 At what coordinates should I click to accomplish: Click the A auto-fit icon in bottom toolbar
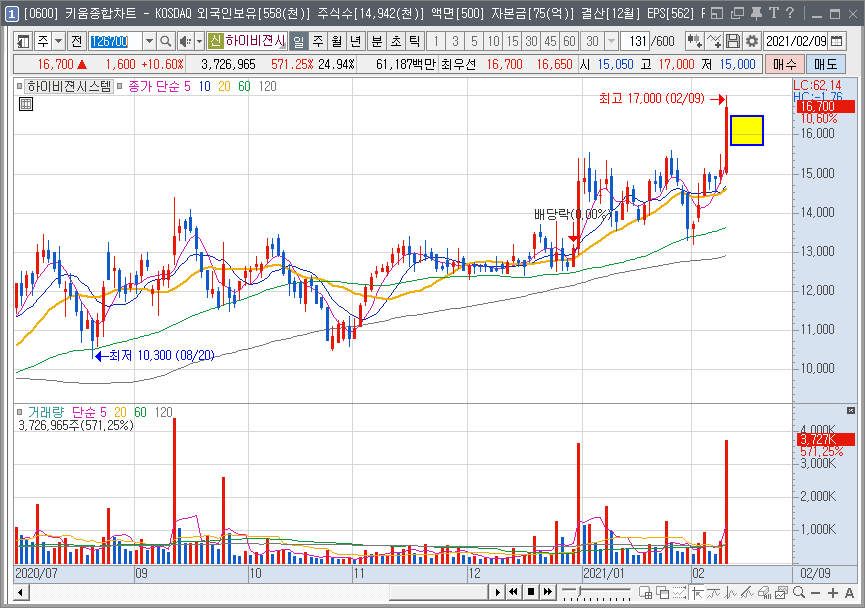[850, 593]
